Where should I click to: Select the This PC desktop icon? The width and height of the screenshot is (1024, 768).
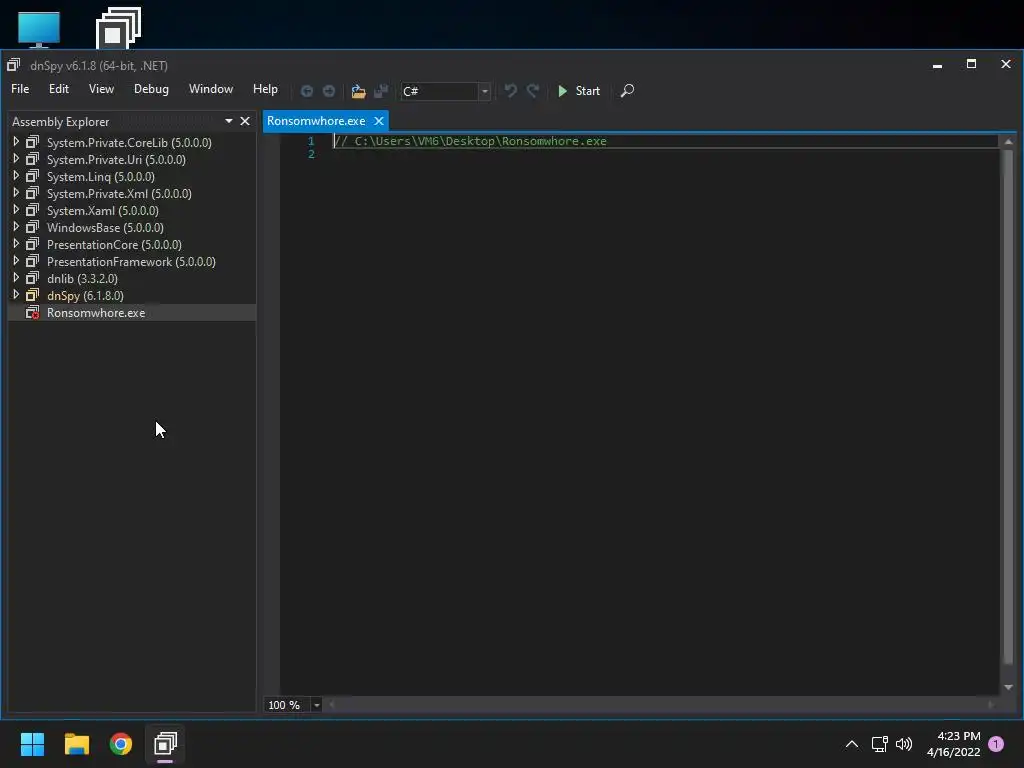pyautogui.click(x=39, y=29)
